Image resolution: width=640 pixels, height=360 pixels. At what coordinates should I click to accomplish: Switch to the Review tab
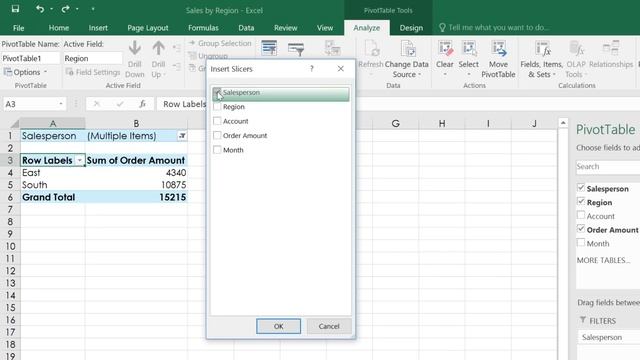tap(285, 28)
